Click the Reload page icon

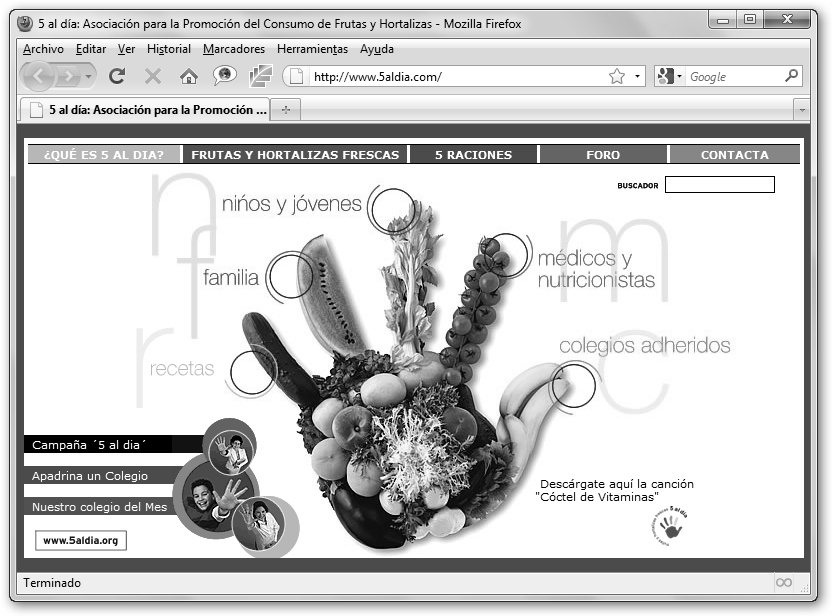tap(117, 76)
